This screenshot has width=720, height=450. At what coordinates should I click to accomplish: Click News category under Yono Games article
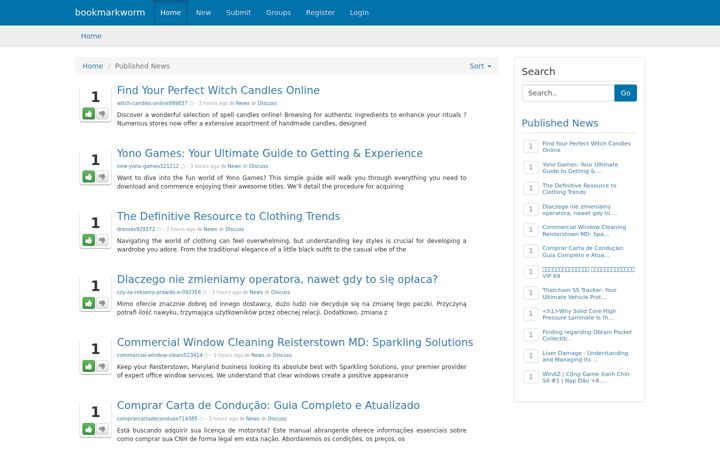point(234,166)
